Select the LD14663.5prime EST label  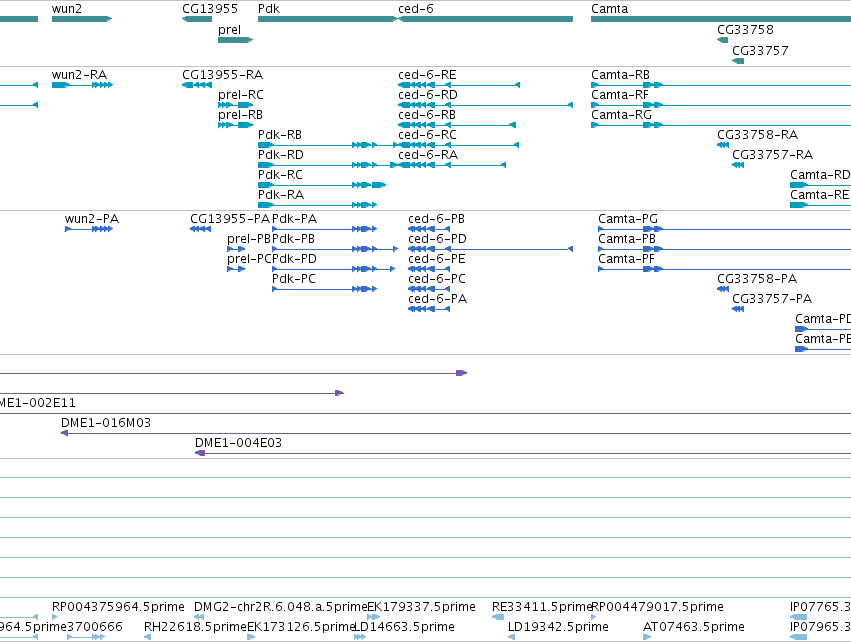pos(404,627)
